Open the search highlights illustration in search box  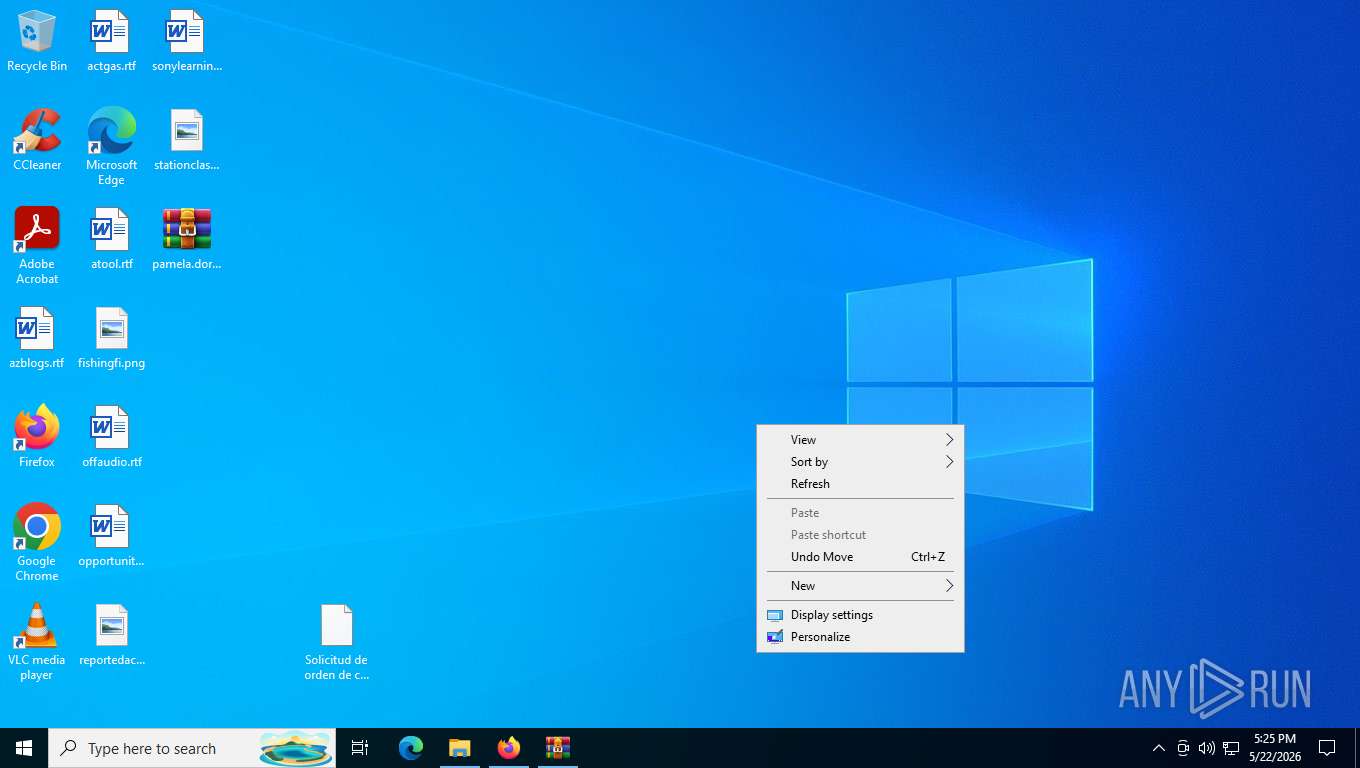[295, 748]
